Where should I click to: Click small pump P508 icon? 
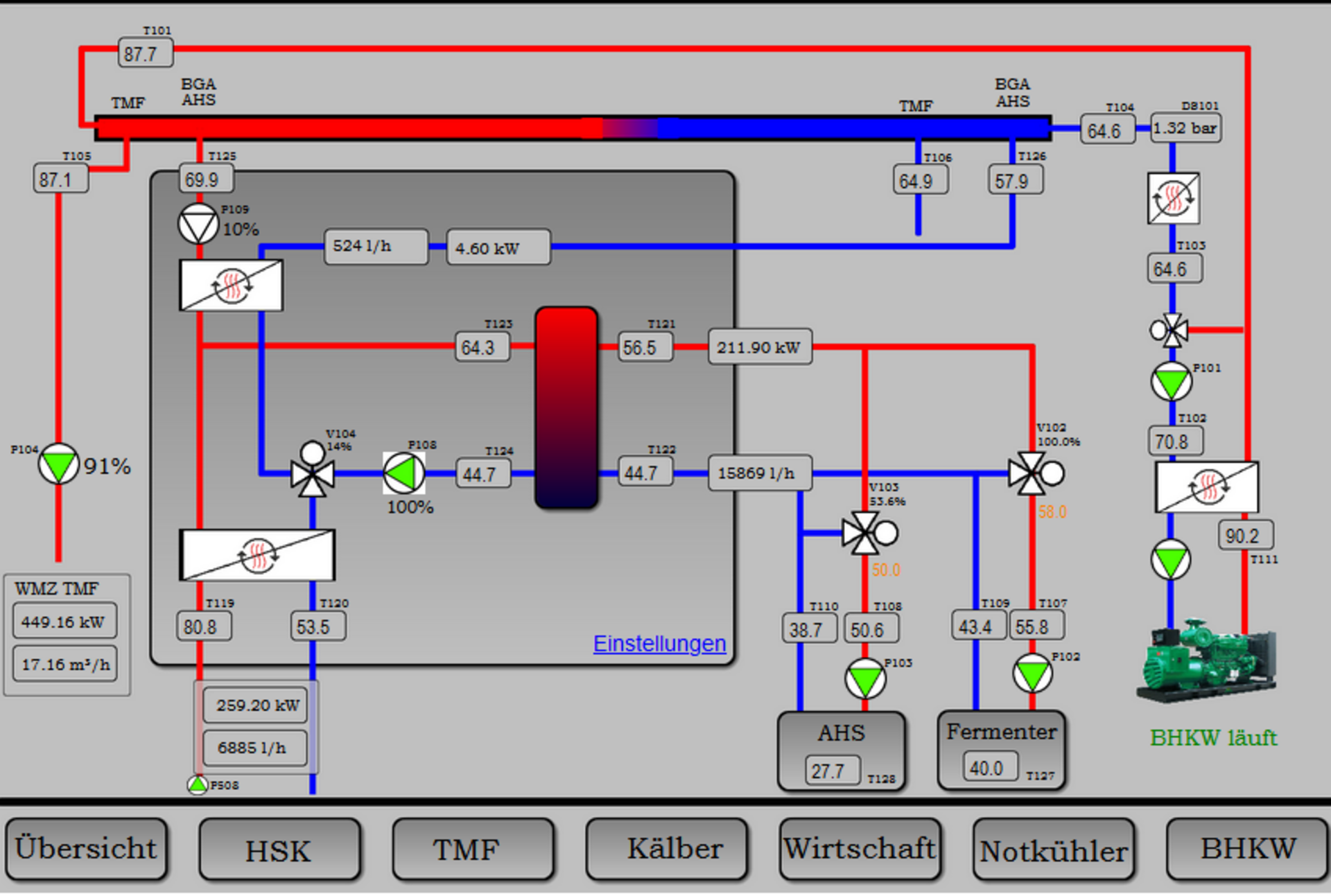(x=198, y=785)
